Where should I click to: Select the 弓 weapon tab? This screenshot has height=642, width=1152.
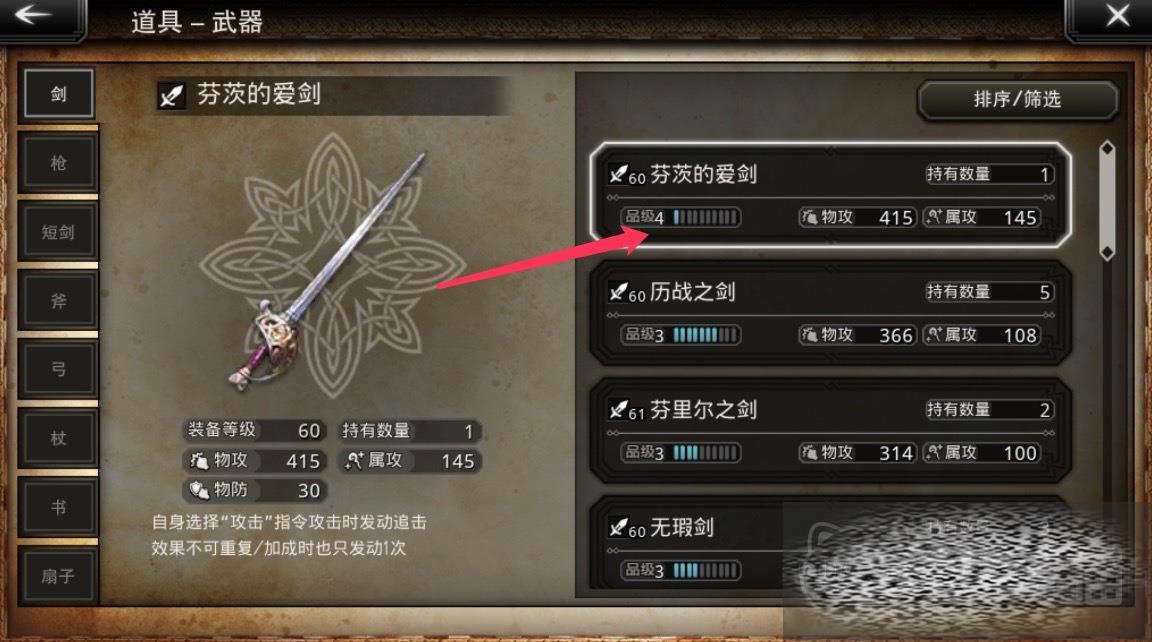(59, 369)
